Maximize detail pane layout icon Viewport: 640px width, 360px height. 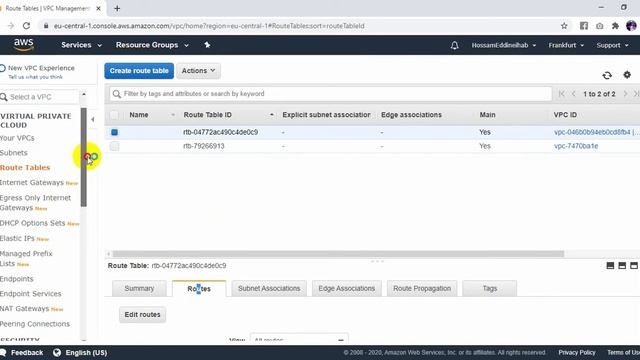634,266
